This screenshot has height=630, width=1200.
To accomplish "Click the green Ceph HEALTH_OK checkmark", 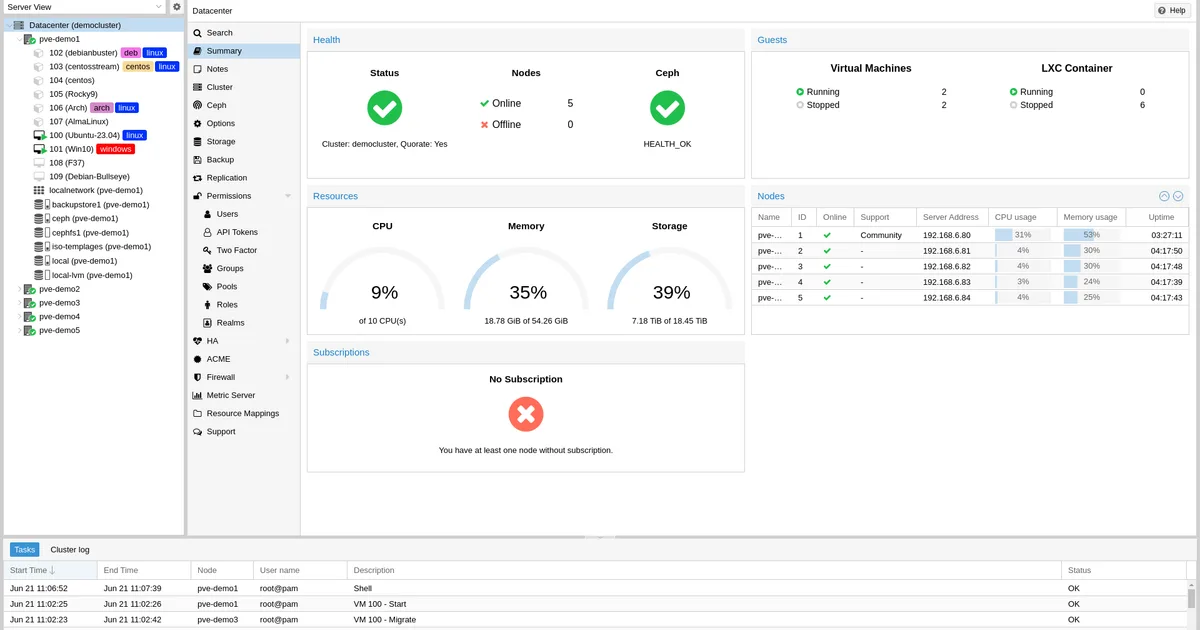I will [667, 108].
